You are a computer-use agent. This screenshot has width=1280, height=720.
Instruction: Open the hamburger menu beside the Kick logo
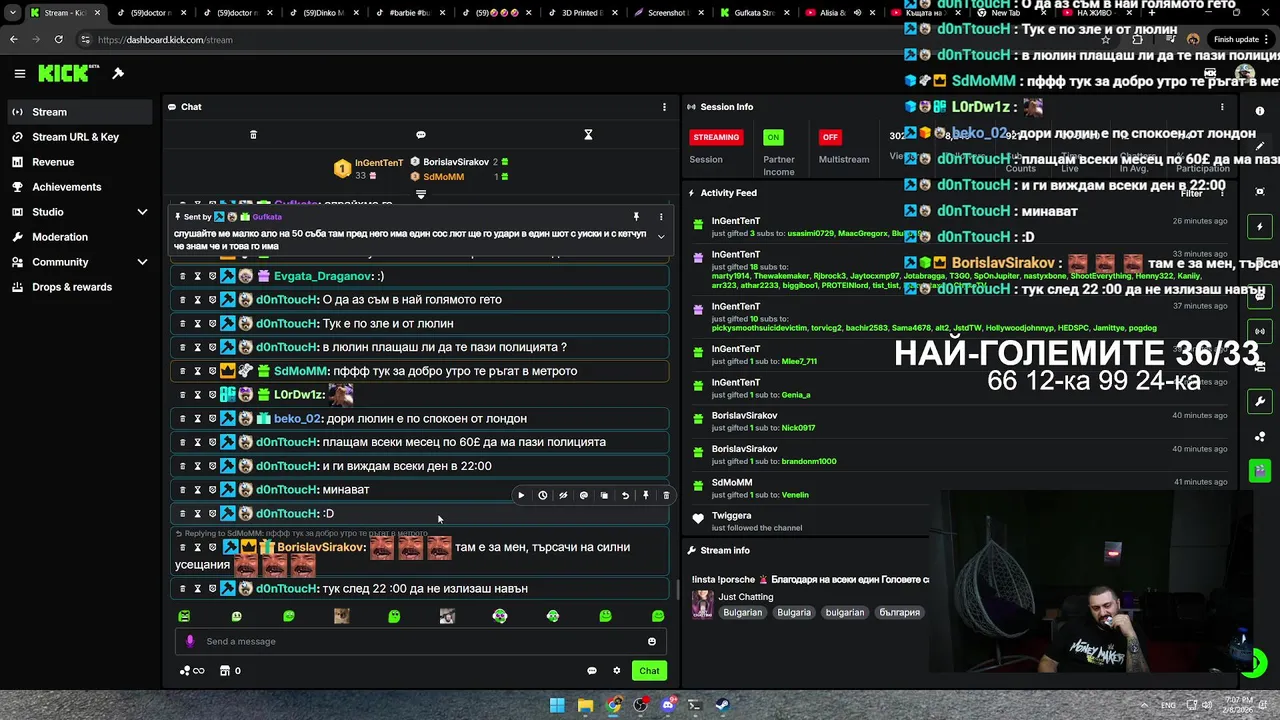[19, 73]
